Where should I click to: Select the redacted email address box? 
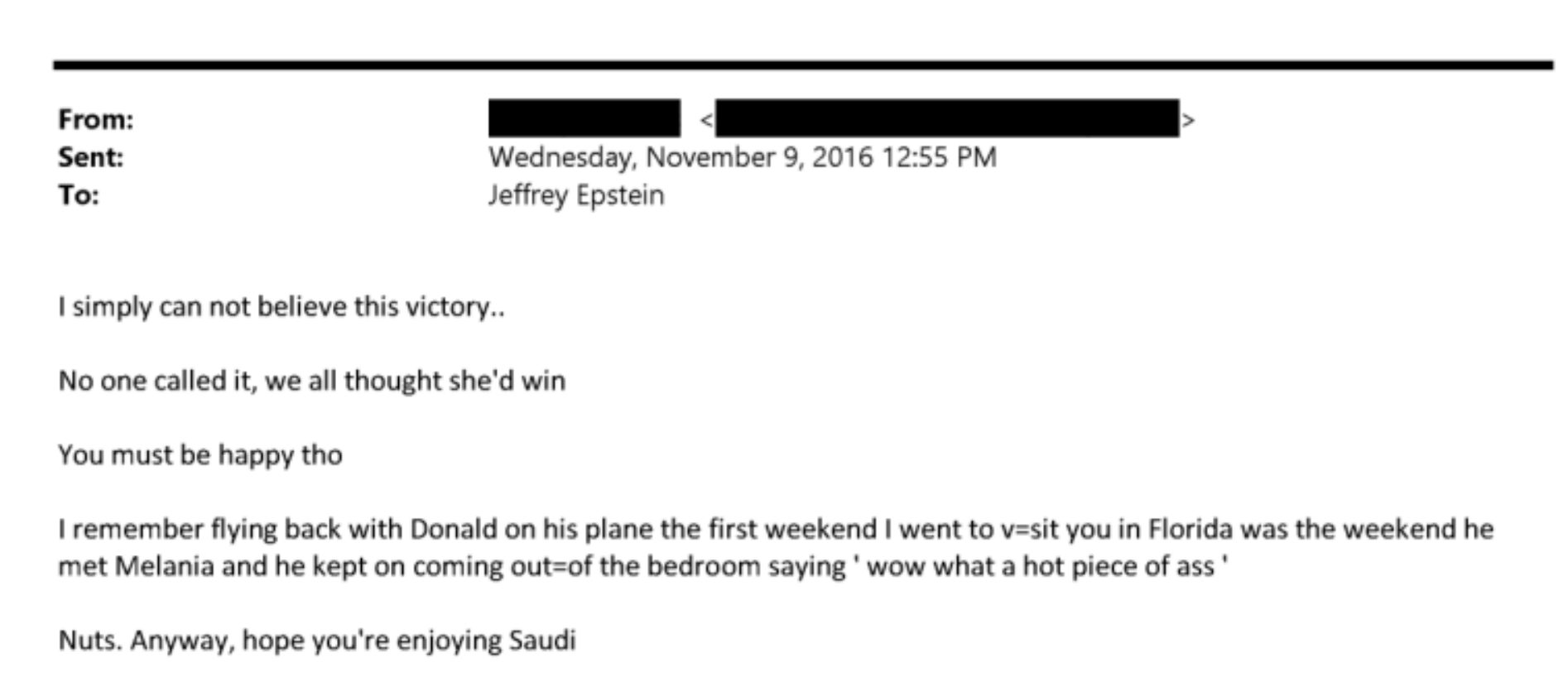947,118
